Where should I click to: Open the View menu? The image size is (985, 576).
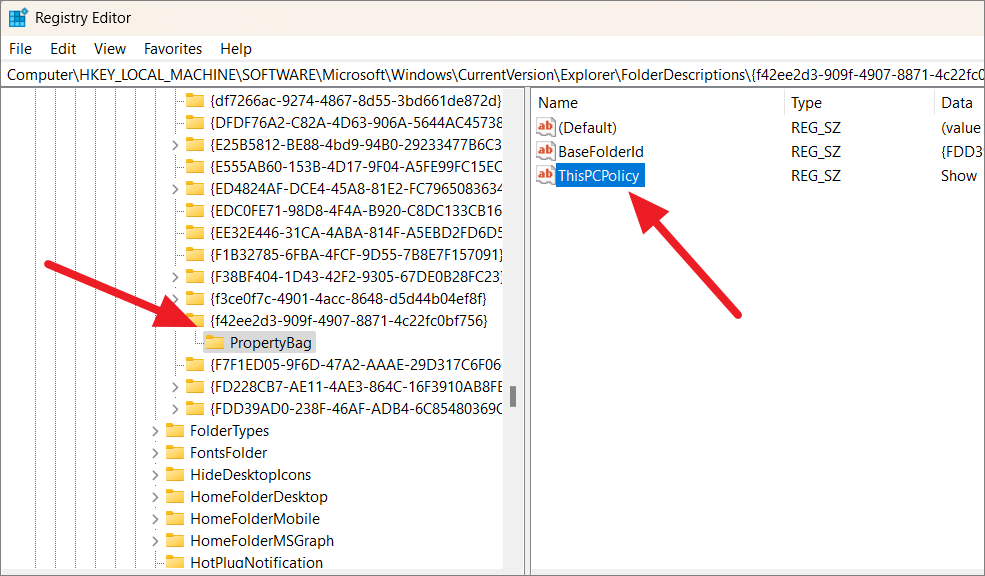point(110,49)
